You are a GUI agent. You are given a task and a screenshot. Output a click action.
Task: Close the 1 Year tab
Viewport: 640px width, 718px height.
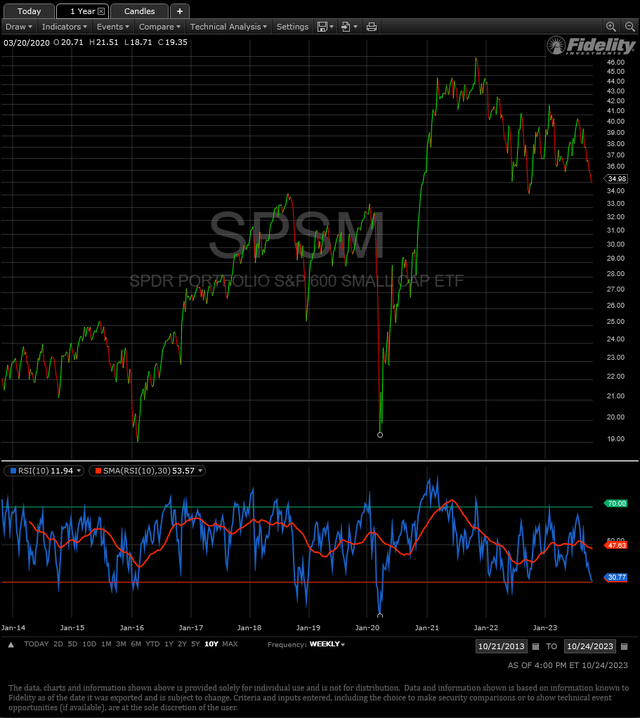coord(101,11)
